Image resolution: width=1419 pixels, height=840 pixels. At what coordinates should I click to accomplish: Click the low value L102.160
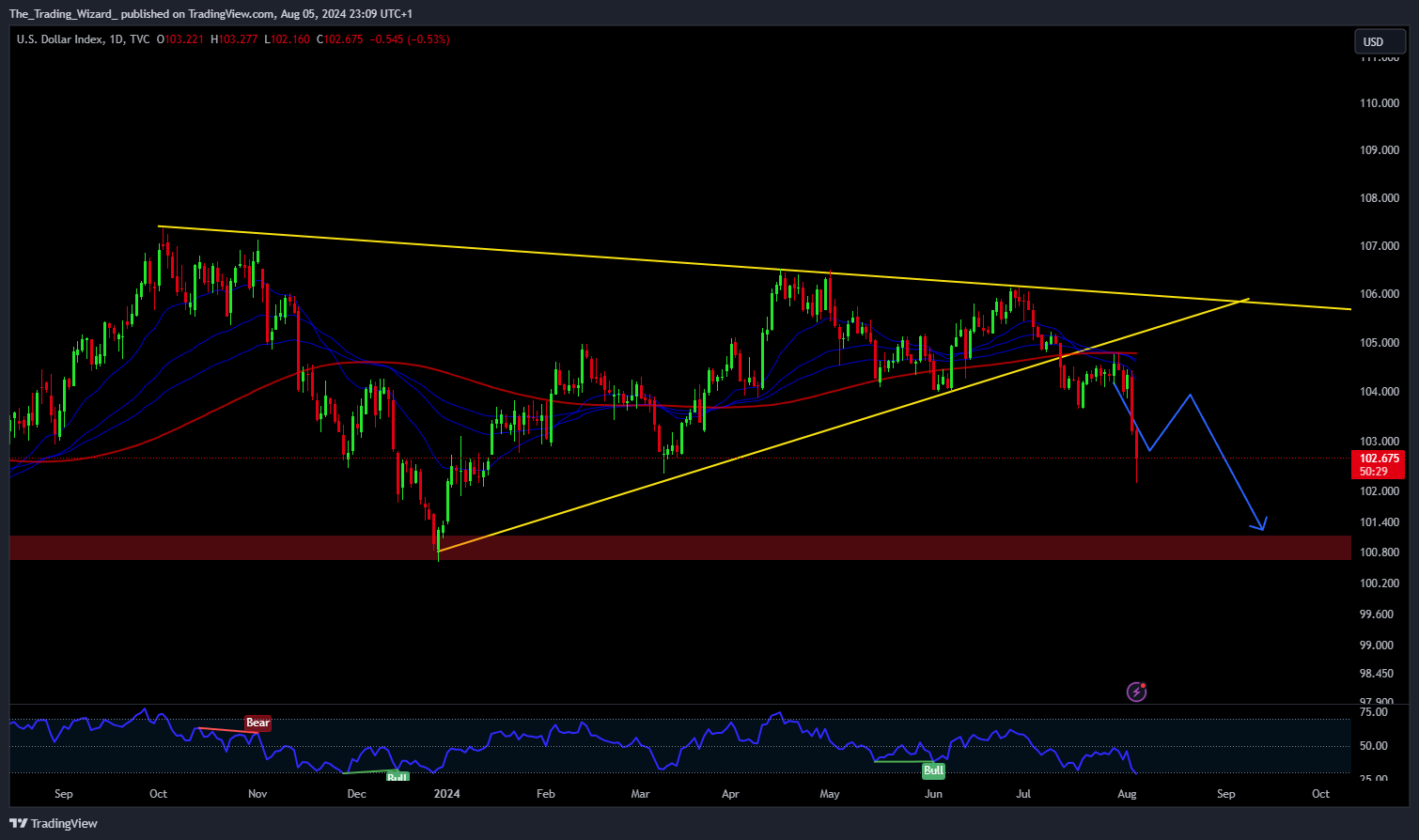pos(287,39)
